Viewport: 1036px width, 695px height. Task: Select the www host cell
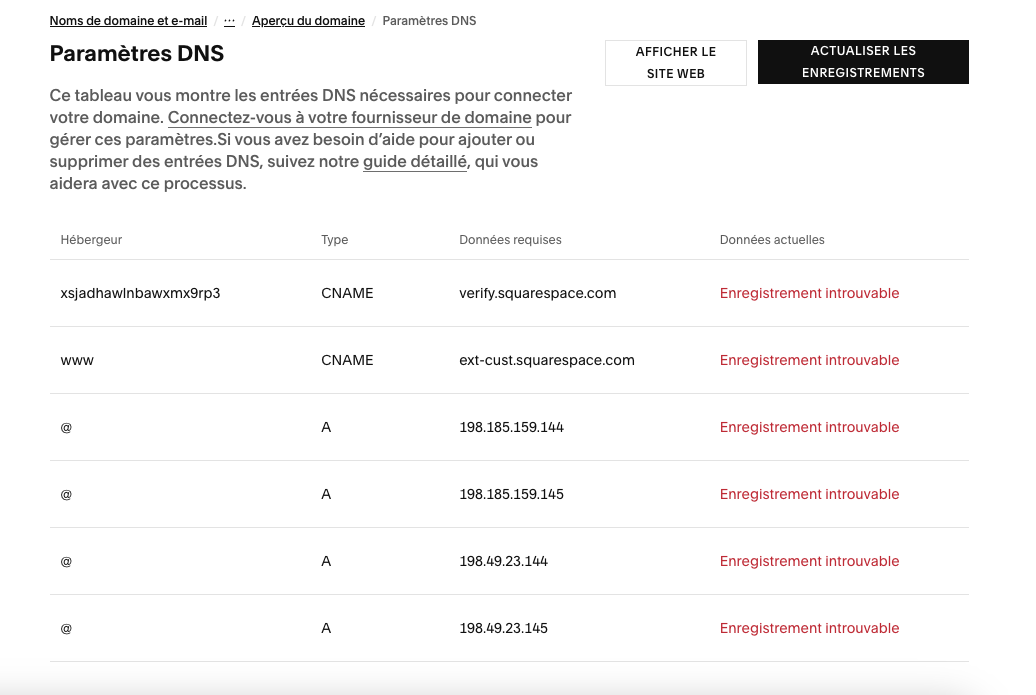(x=77, y=360)
